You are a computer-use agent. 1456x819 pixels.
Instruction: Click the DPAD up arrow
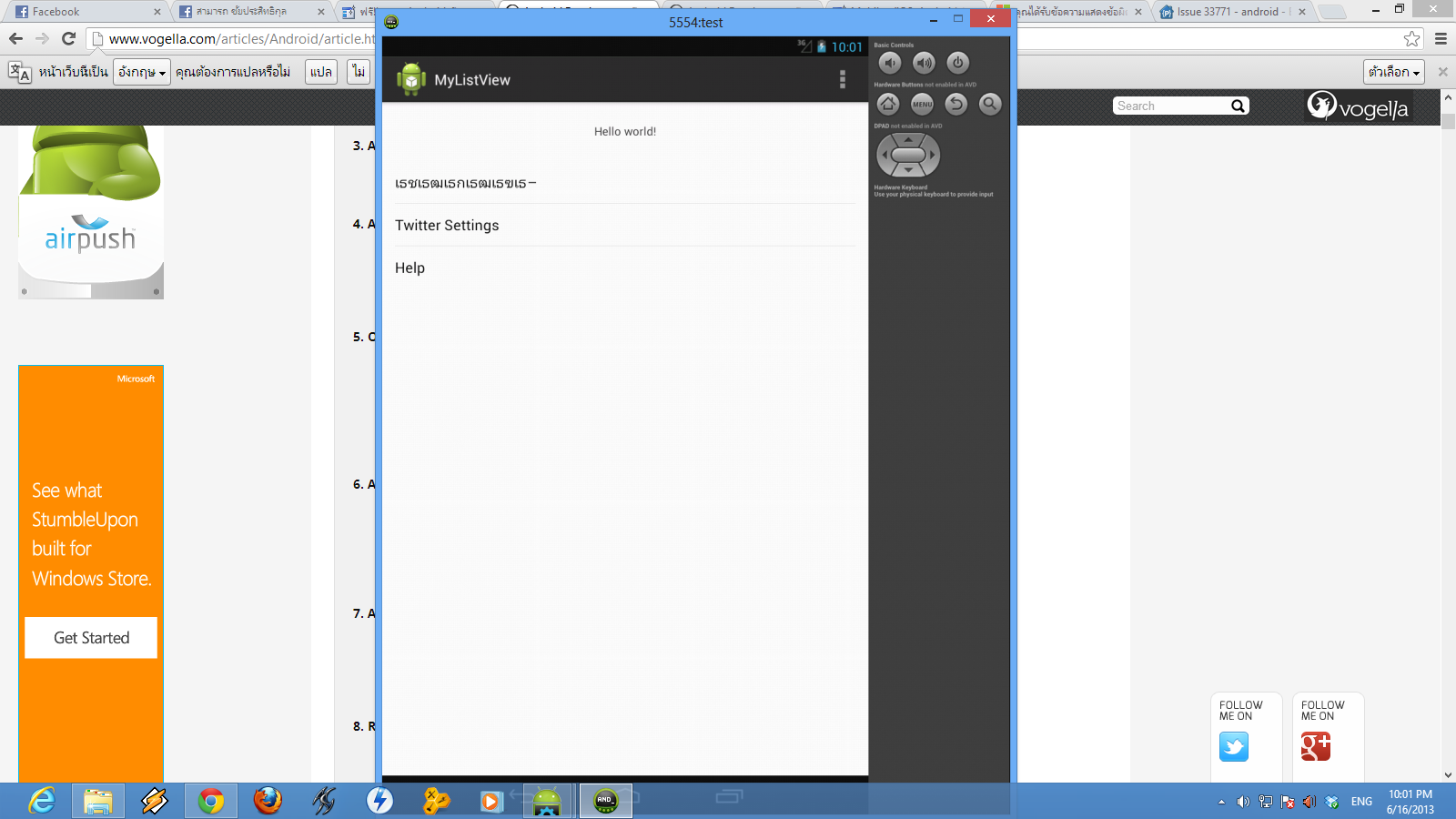click(908, 139)
